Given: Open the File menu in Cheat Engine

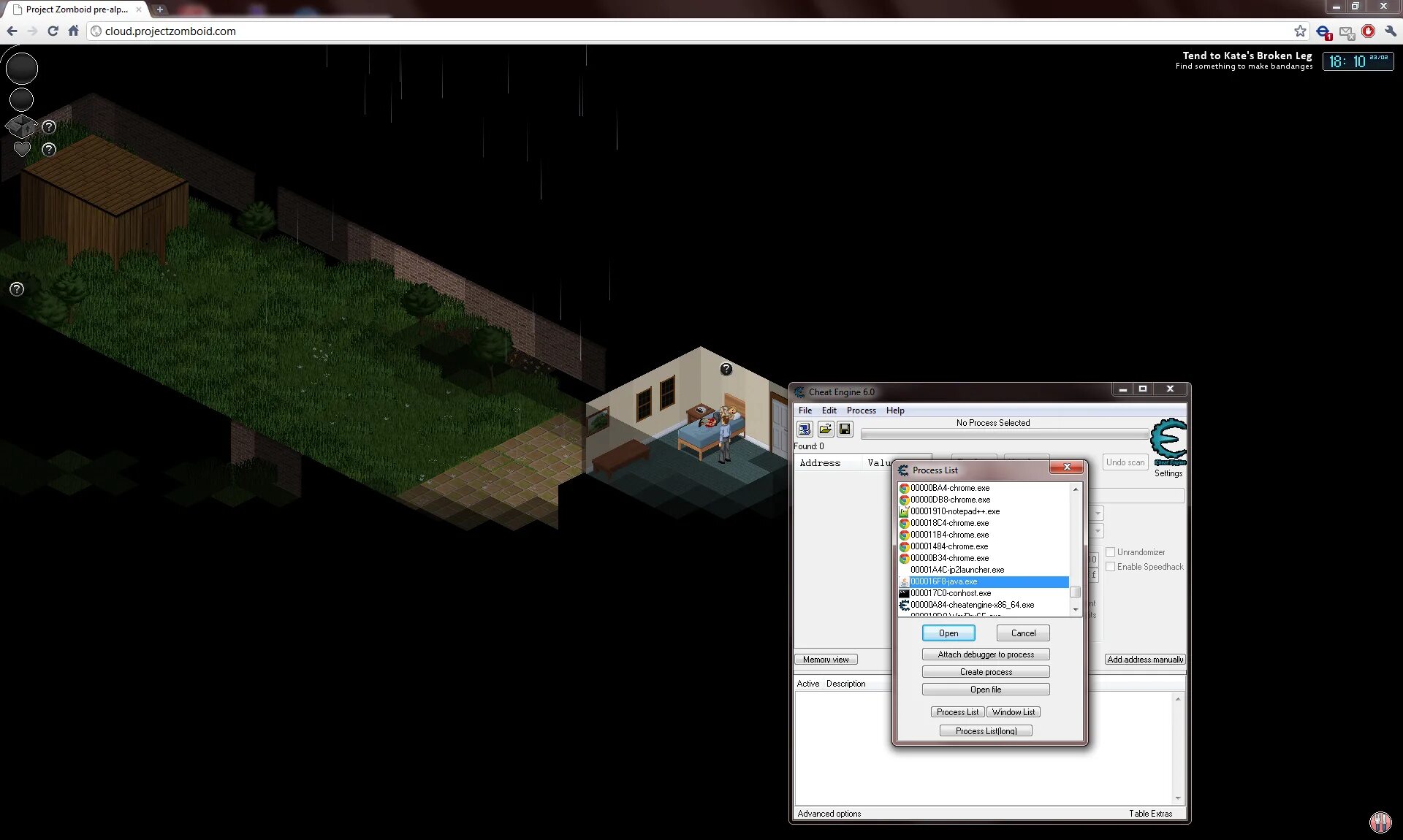Looking at the screenshot, I should pos(805,409).
